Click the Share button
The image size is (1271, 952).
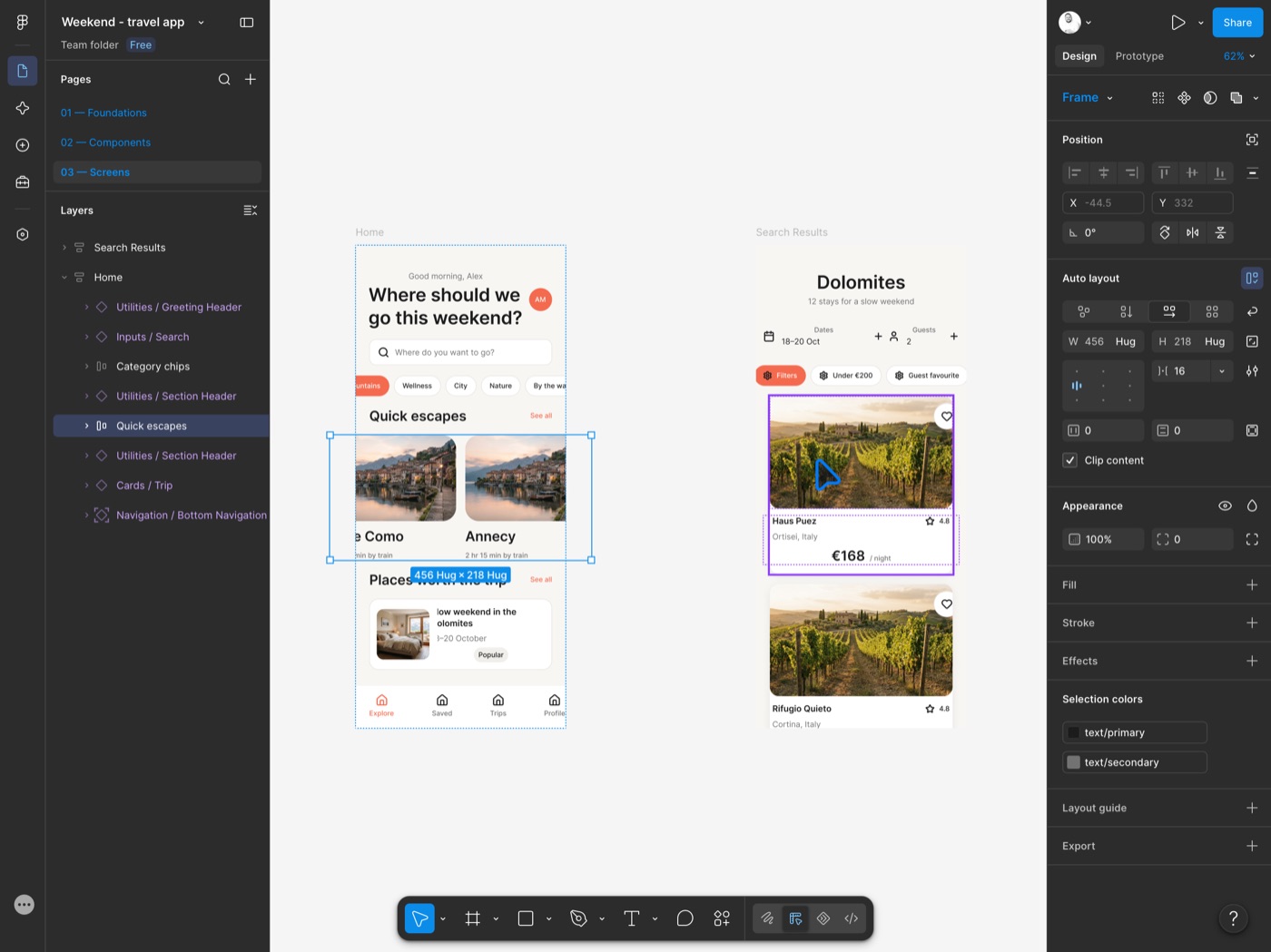pos(1237,23)
